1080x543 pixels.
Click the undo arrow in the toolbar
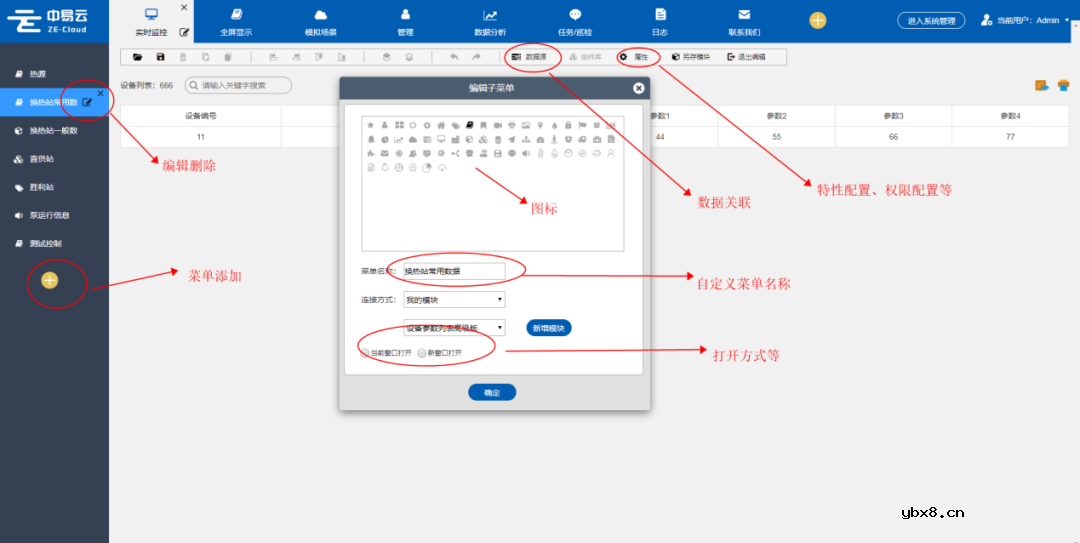(454, 57)
